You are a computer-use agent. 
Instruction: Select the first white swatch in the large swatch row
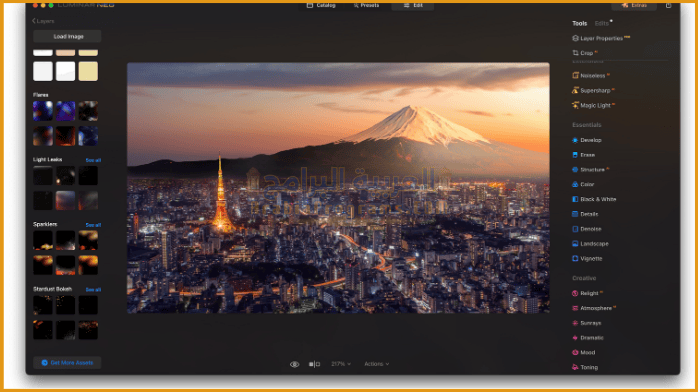pos(43,71)
